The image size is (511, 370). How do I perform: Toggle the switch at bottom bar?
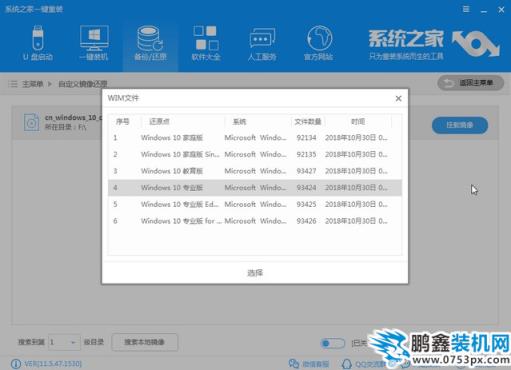[332, 343]
